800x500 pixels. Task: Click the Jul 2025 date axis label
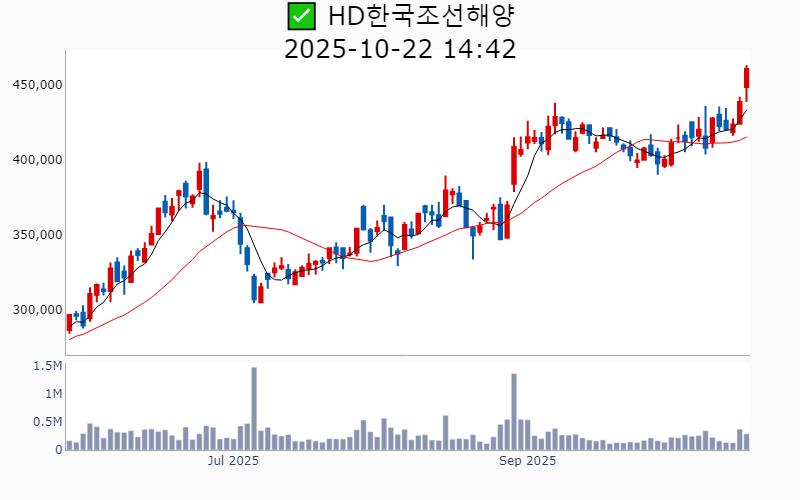click(233, 461)
